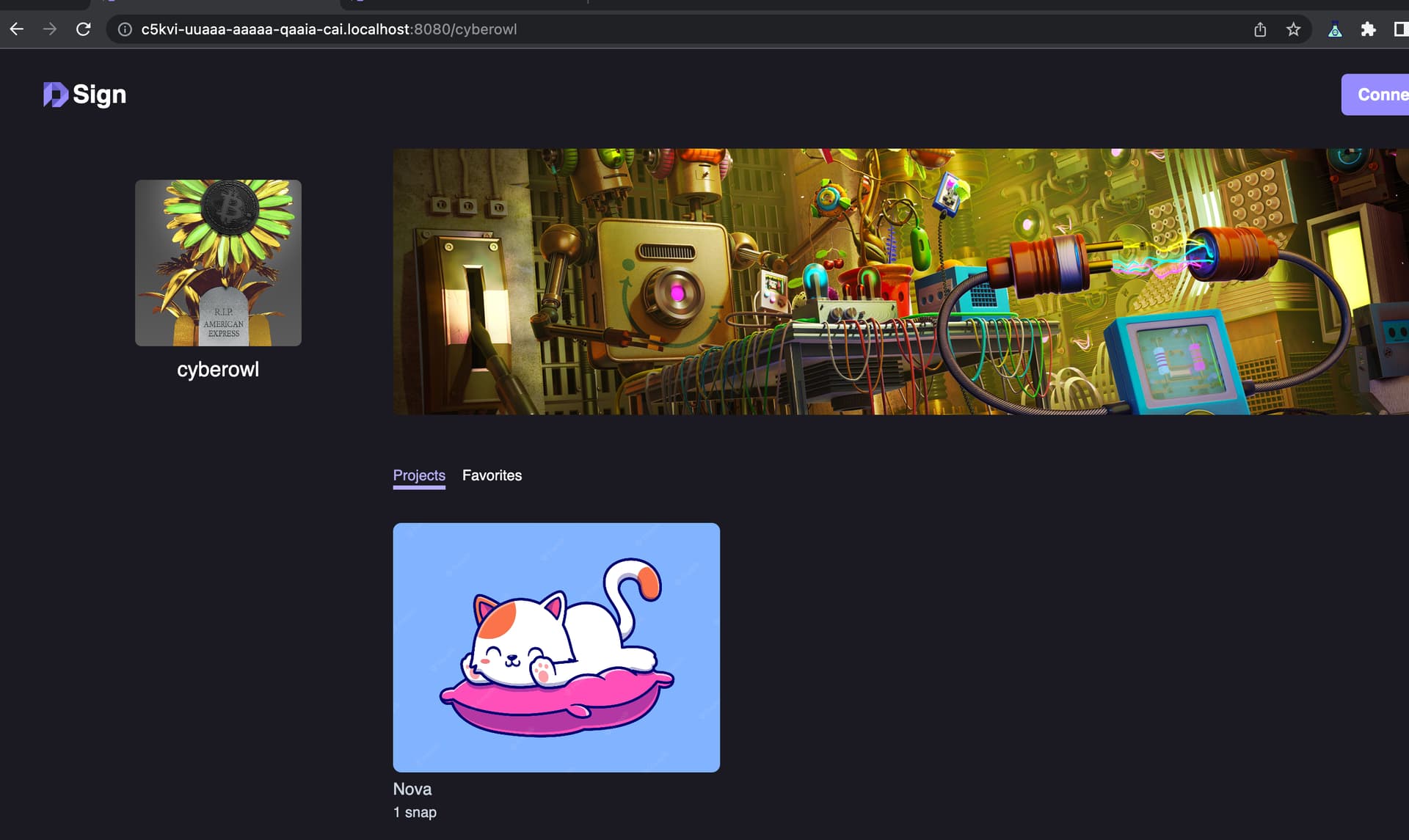
Task: Click the share page icon
Action: [1260, 29]
